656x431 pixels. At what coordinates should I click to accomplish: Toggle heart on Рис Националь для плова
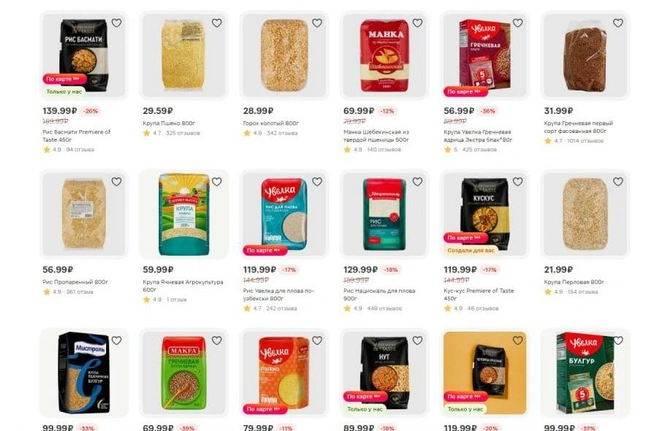[x=418, y=182]
